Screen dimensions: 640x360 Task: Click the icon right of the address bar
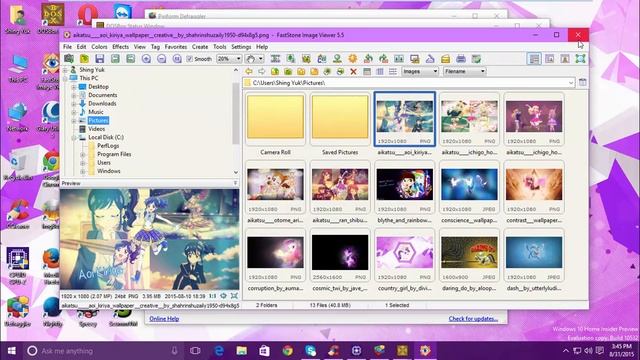[x=582, y=82]
